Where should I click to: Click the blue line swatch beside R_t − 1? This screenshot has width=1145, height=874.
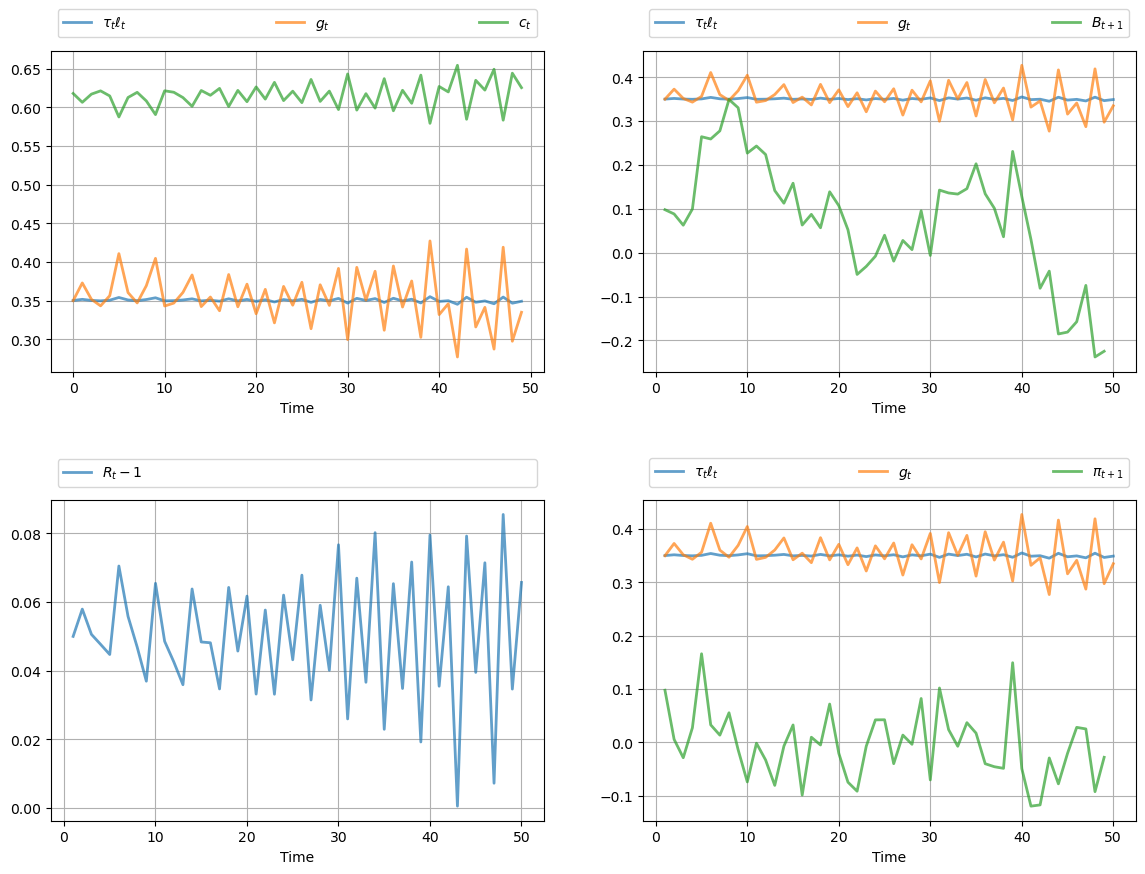tap(78, 473)
